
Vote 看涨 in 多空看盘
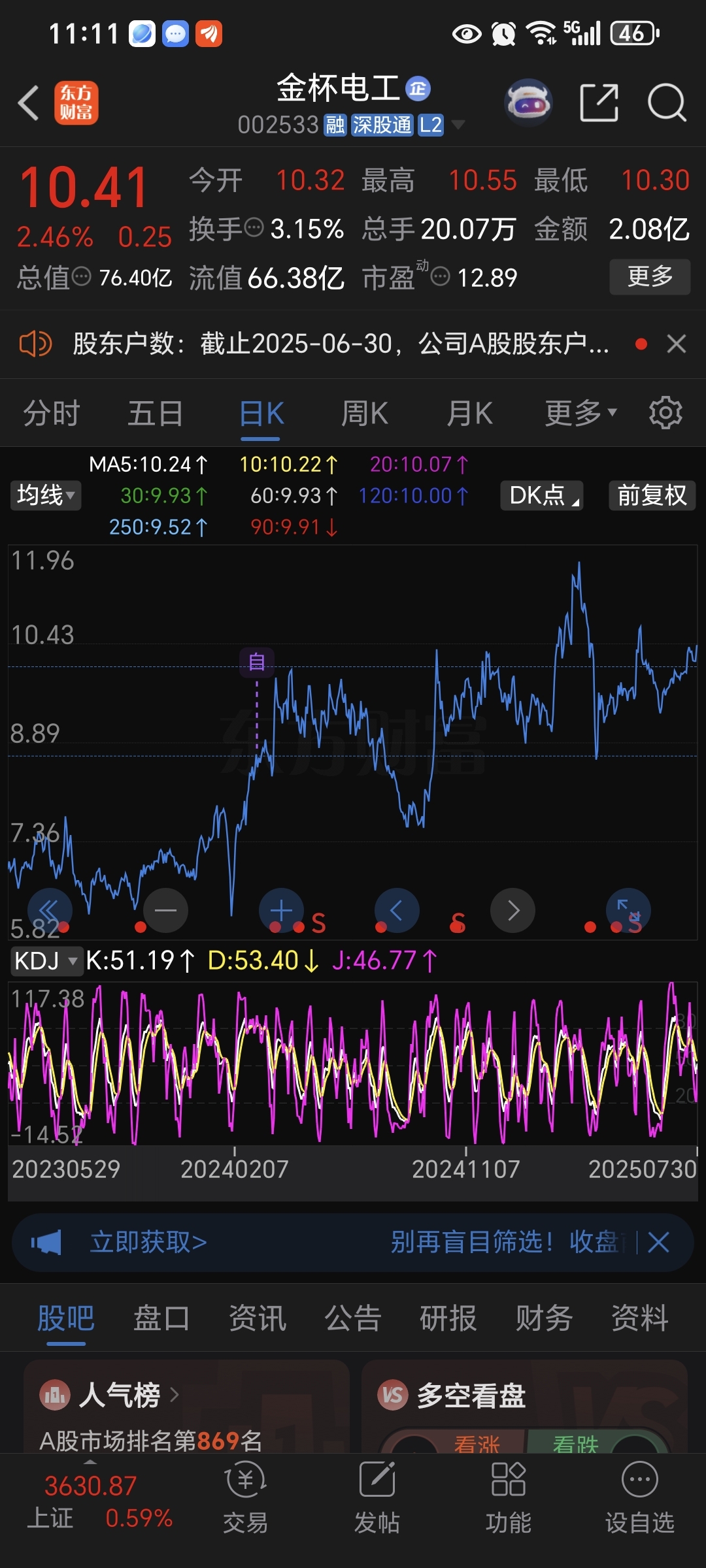pyautogui.click(x=477, y=1444)
